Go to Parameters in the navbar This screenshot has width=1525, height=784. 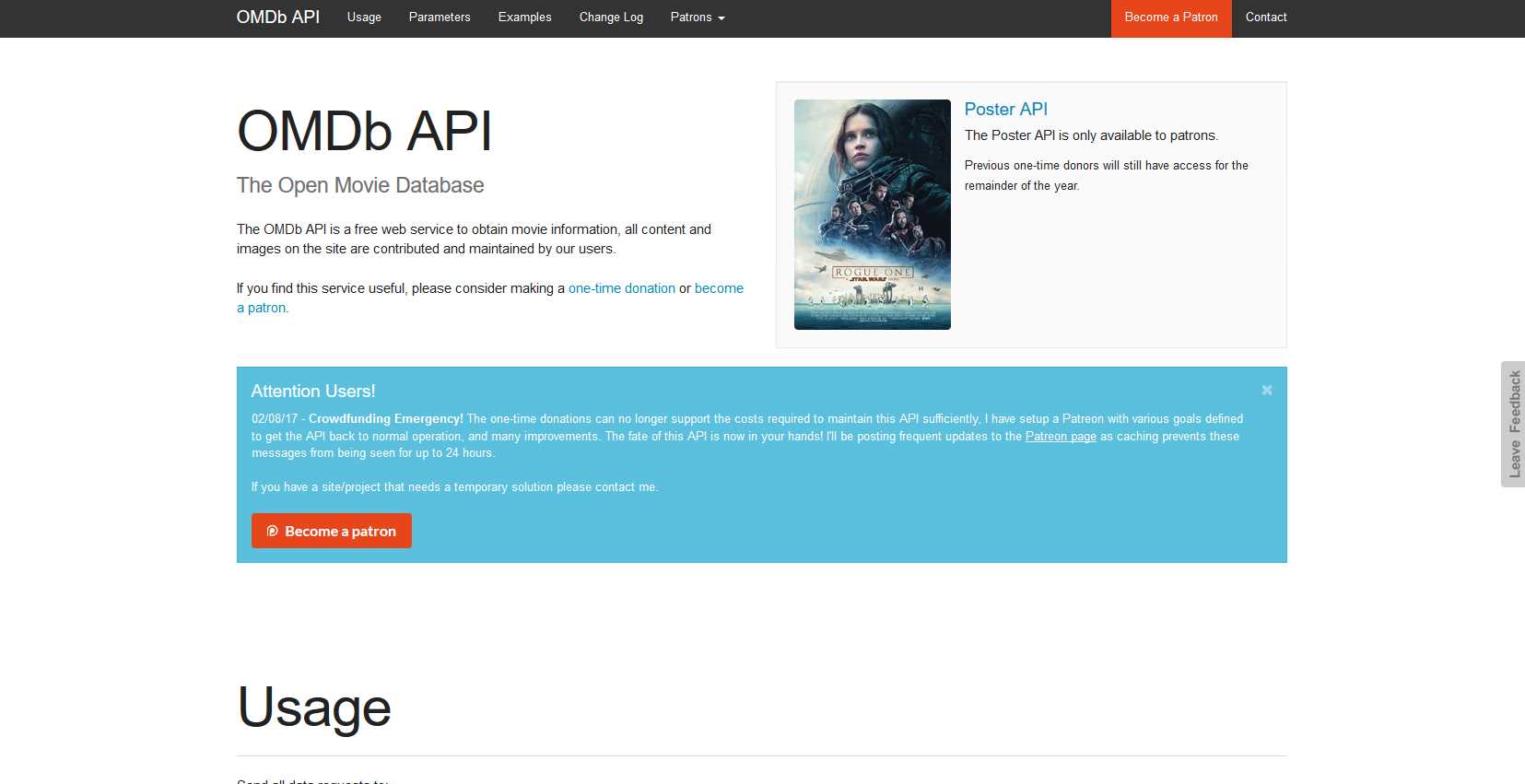click(x=440, y=17)
